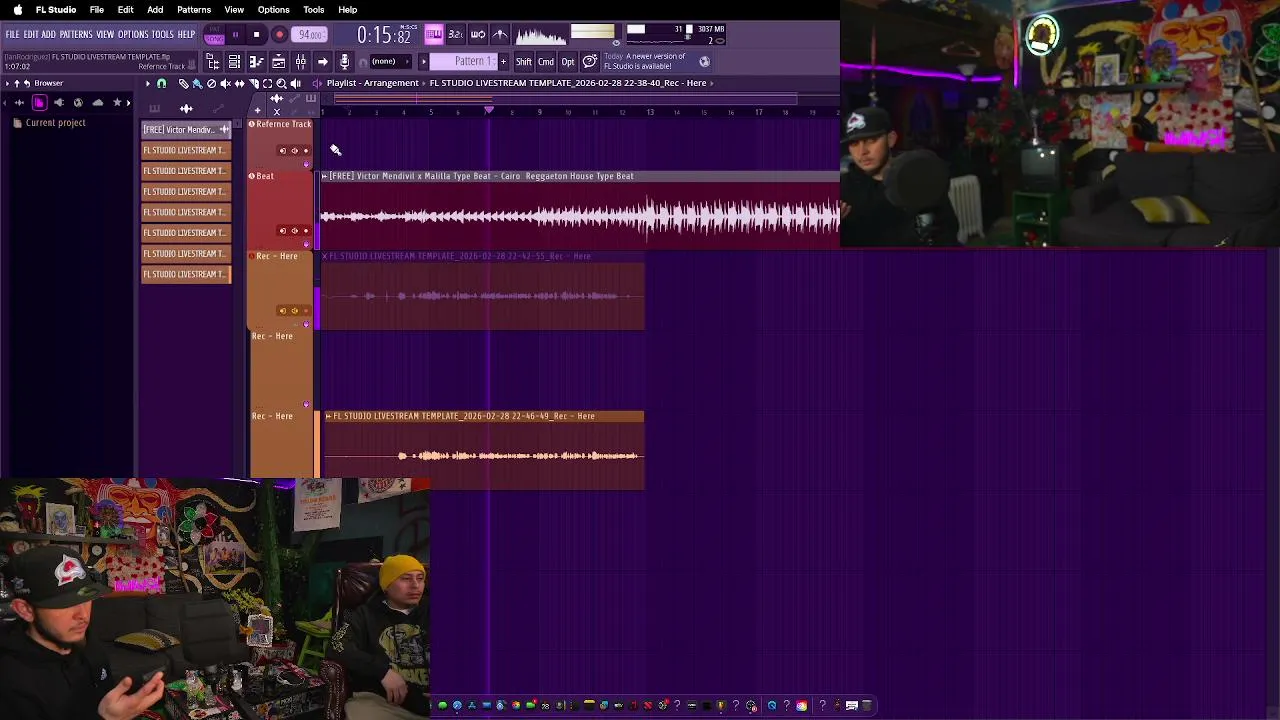Screen dimensions: 1280x720
Task: Click the loop recording icon
Action: (478, 34)
